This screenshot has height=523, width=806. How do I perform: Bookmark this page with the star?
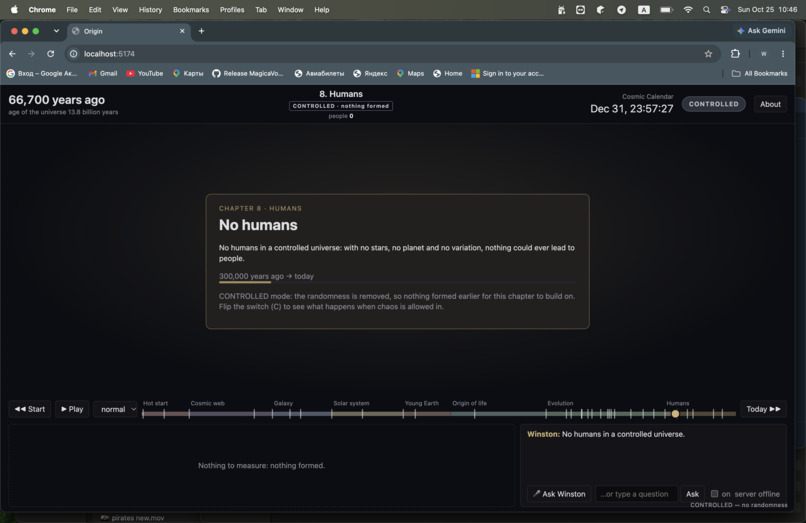[708, 53]
